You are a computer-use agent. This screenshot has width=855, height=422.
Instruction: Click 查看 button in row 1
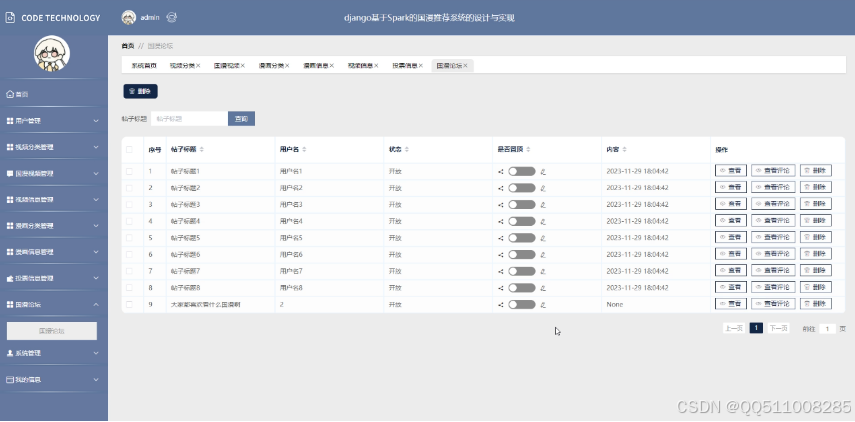click(731, 171)
